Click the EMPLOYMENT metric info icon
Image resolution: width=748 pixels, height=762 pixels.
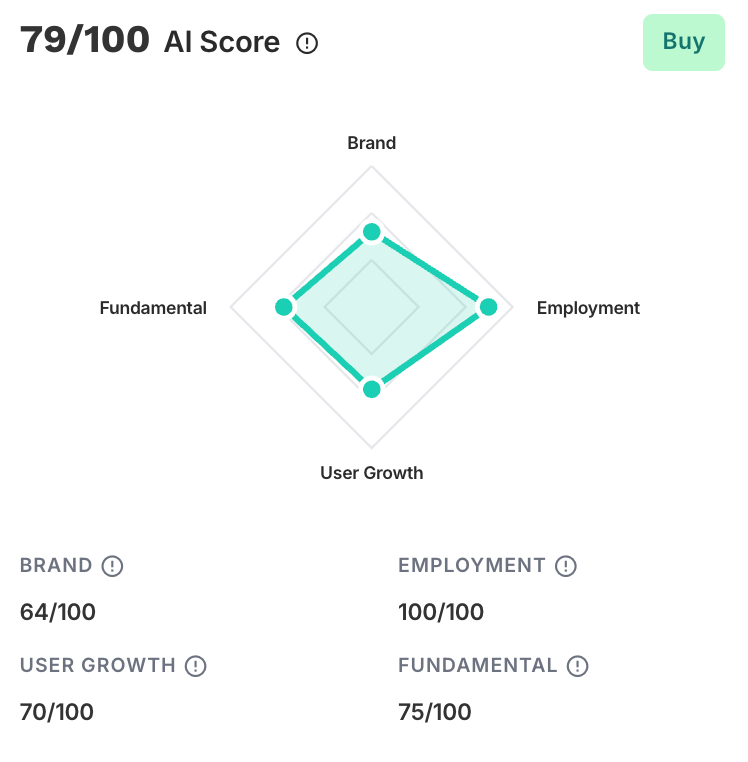[566, 566]
